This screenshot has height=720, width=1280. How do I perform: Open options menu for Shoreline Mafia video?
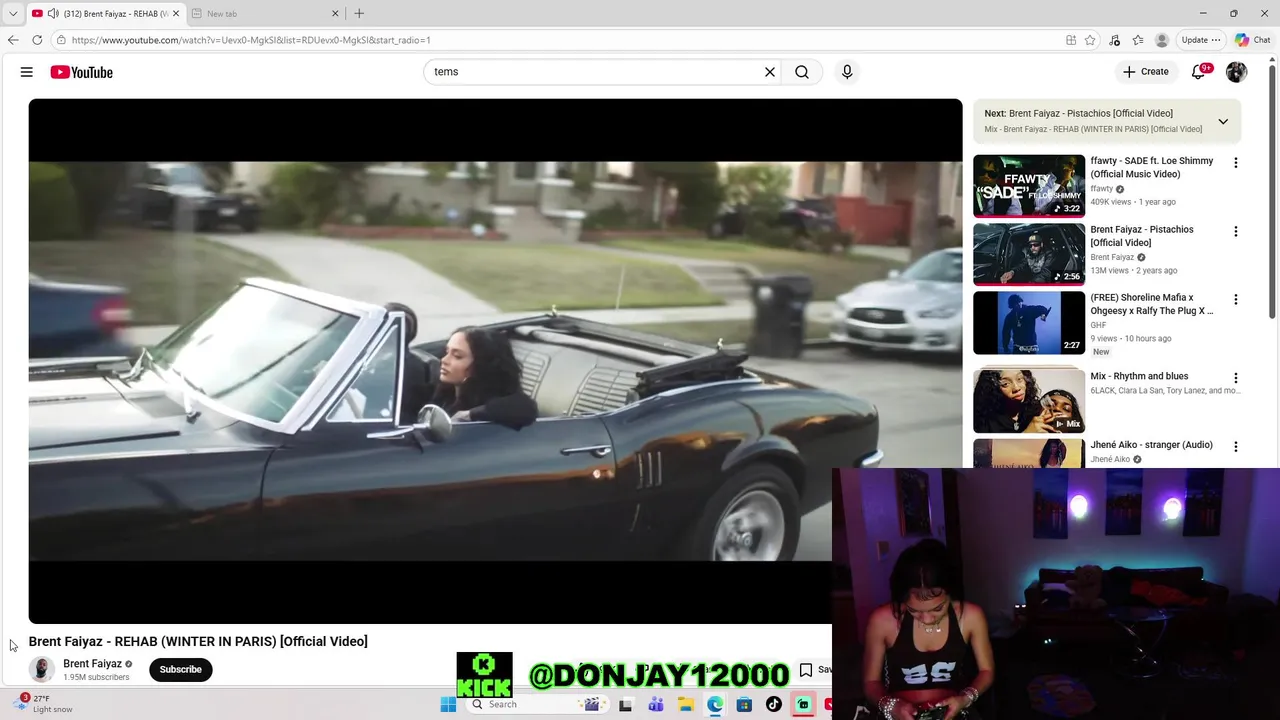1236,300
